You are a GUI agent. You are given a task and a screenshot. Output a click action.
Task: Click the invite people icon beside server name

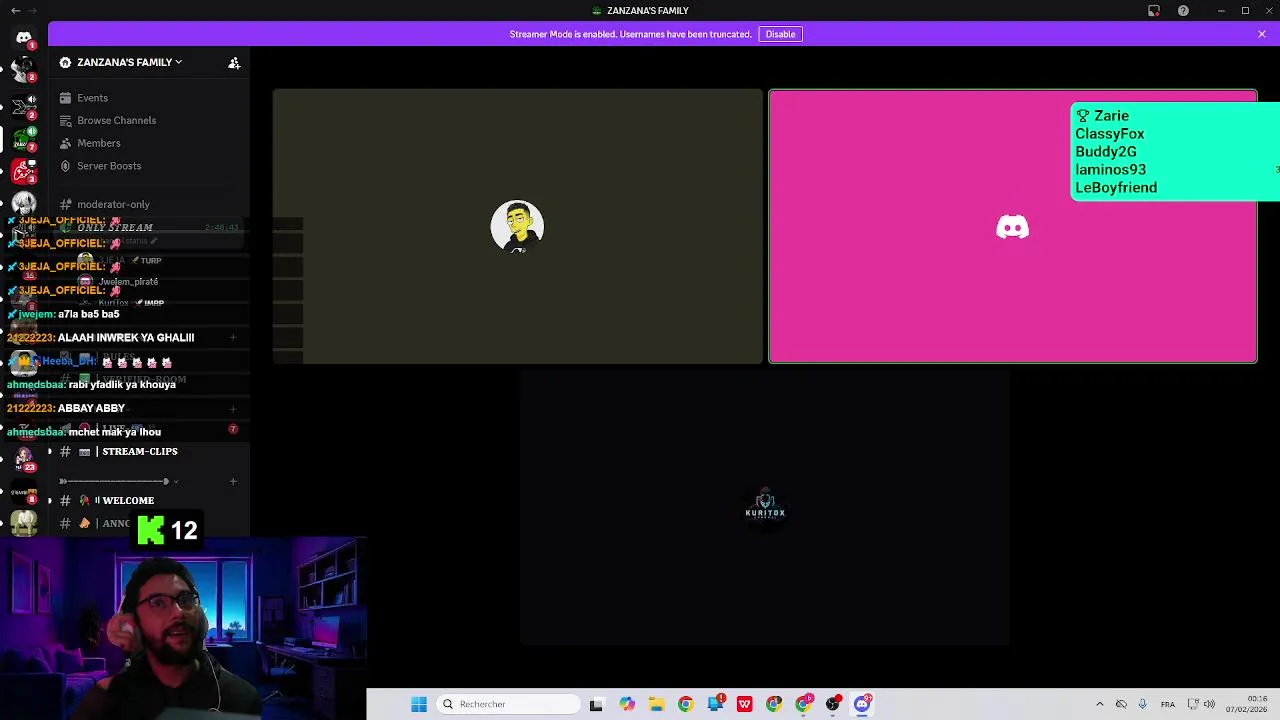pyautogui.click(x=234, y=62)
